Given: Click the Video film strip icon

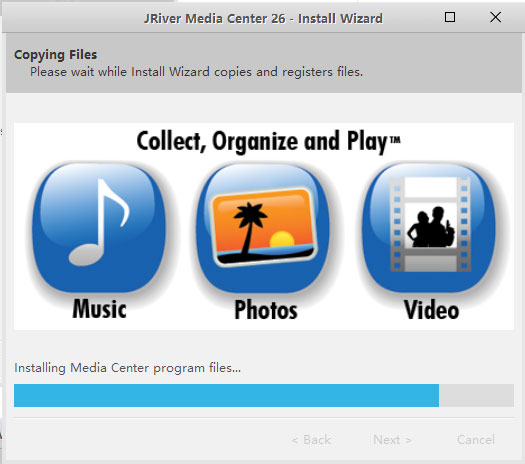Looking at the screenshot, I should click(429, 228).
